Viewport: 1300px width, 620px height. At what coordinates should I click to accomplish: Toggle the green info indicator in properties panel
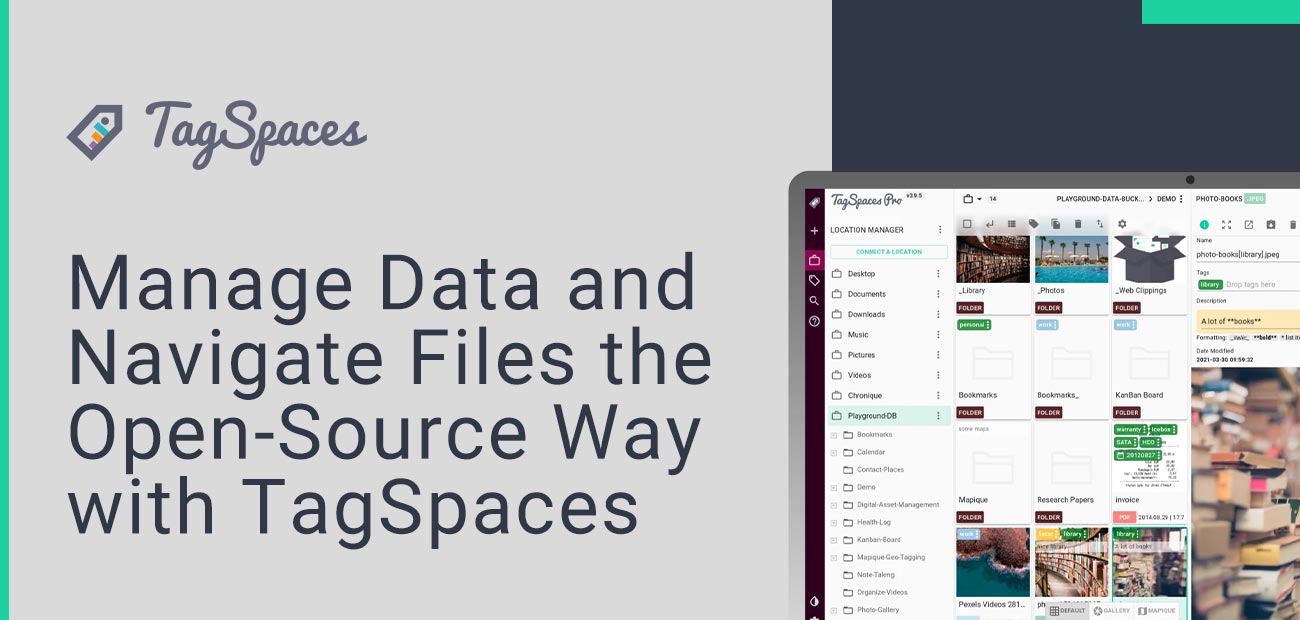1204,225
